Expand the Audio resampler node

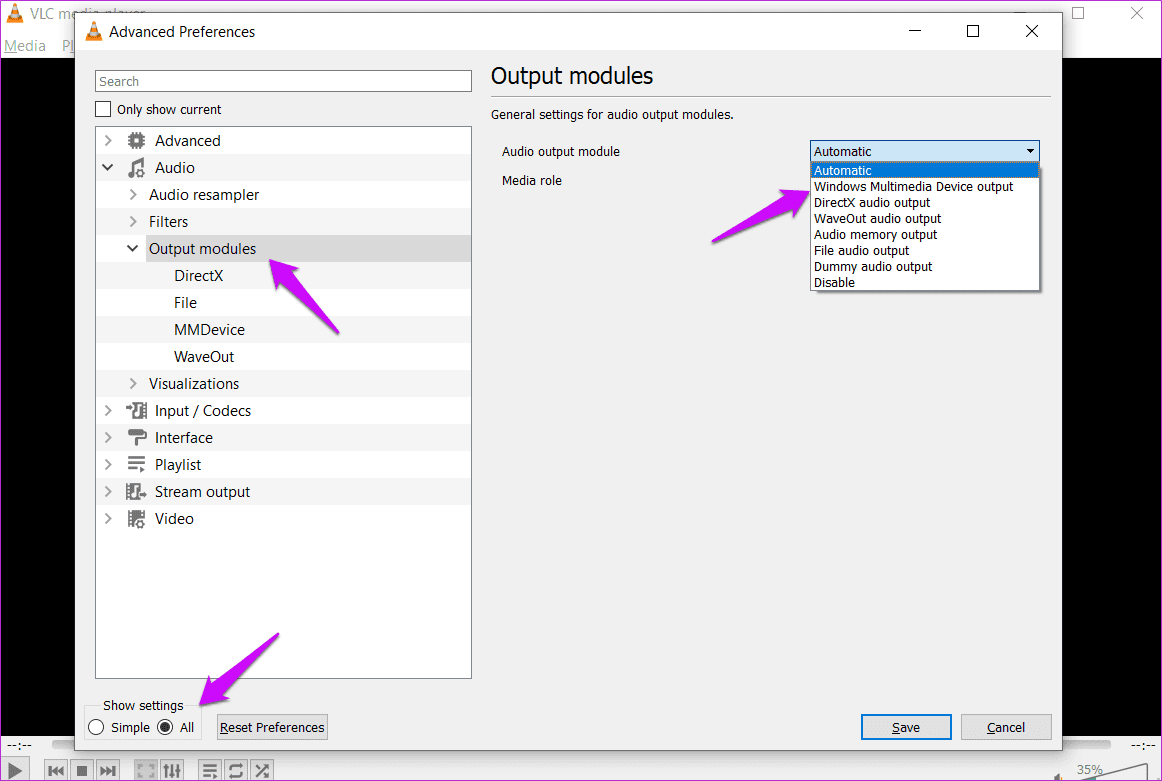133,195
